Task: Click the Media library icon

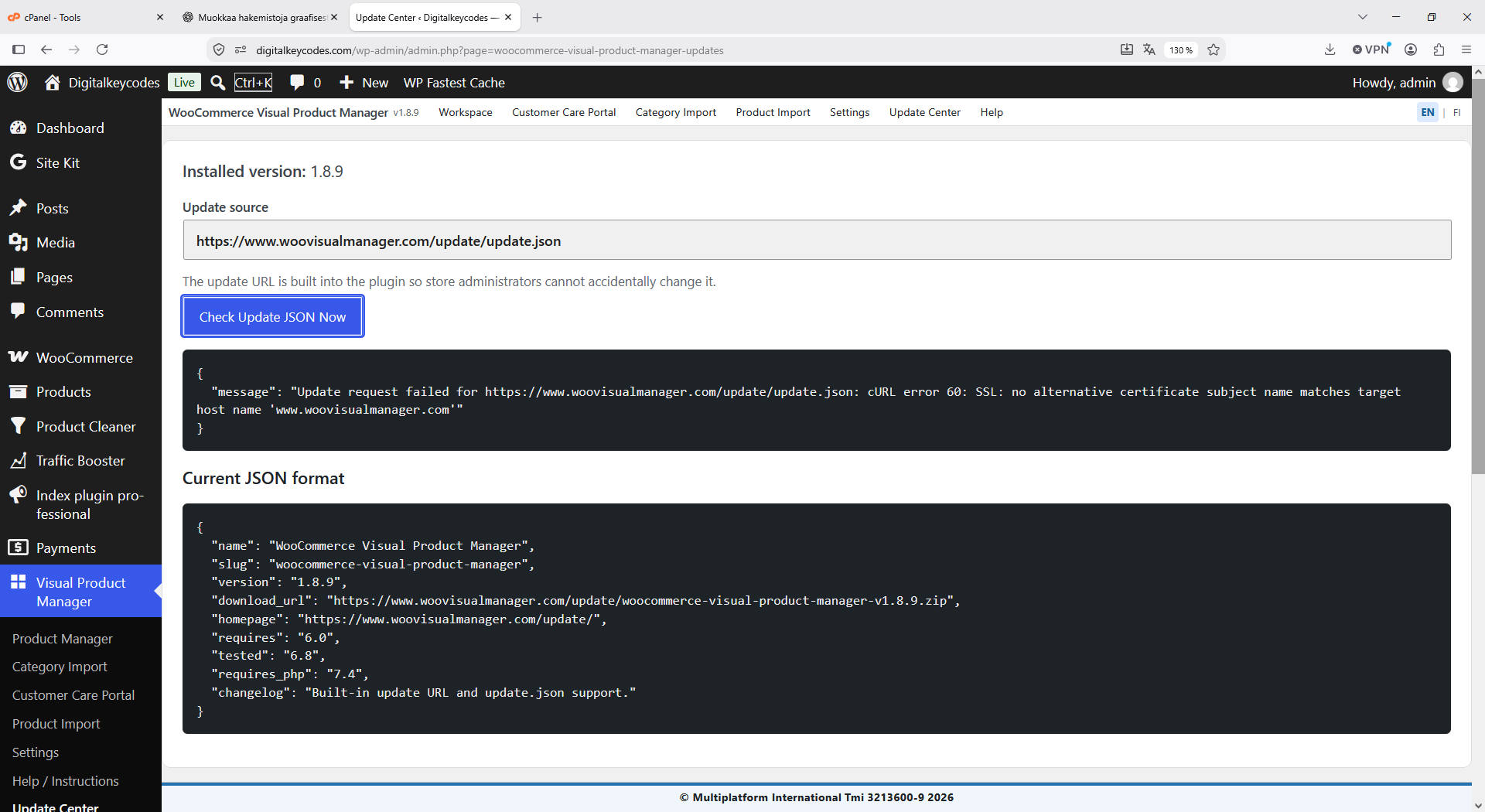Action: 18,242
